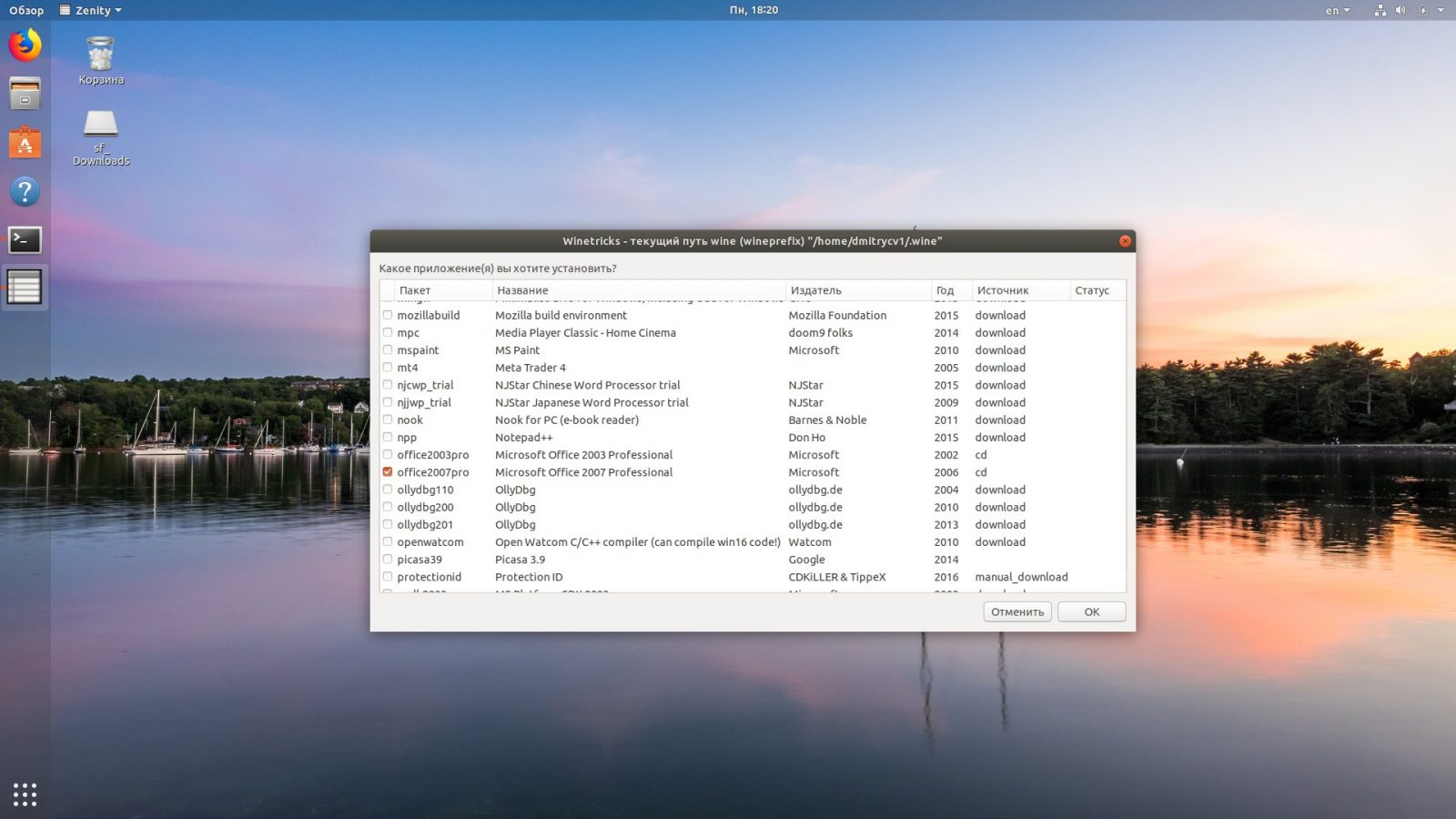Check the njcwp_trial checkbox

(388, 385)
